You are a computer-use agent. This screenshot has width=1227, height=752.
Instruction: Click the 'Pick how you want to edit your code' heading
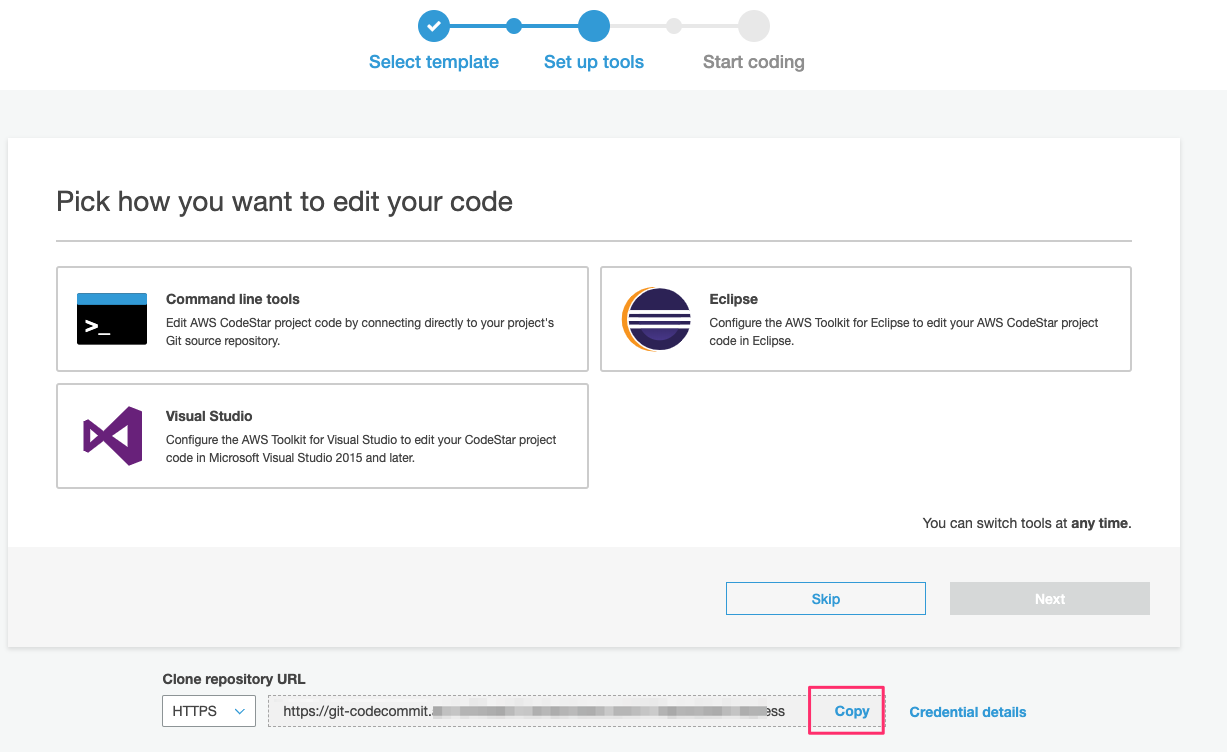pos(285,202)
